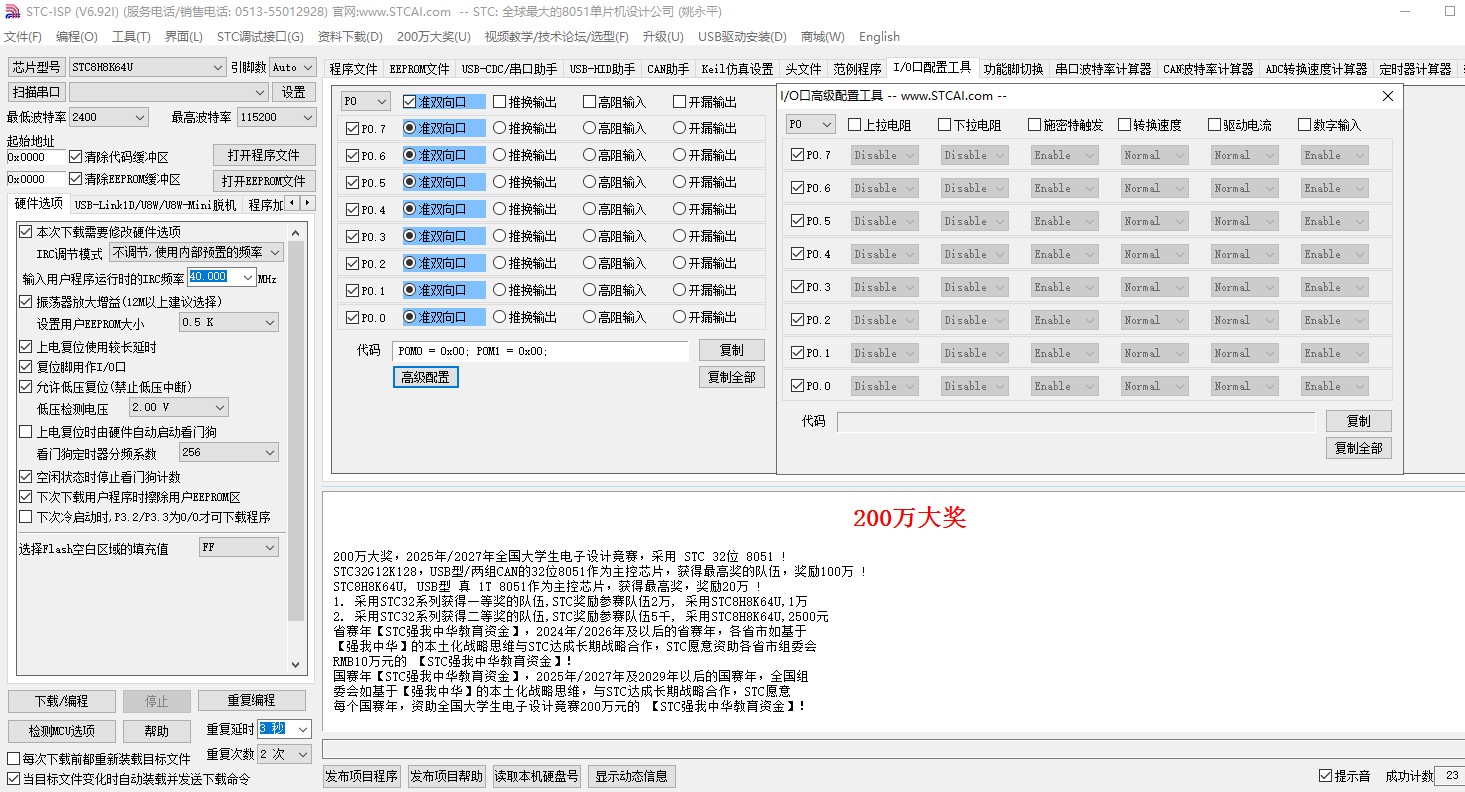
Task: Switch to the 范例程序 tab
Action: pyautogui.click(x=858, y=69)
